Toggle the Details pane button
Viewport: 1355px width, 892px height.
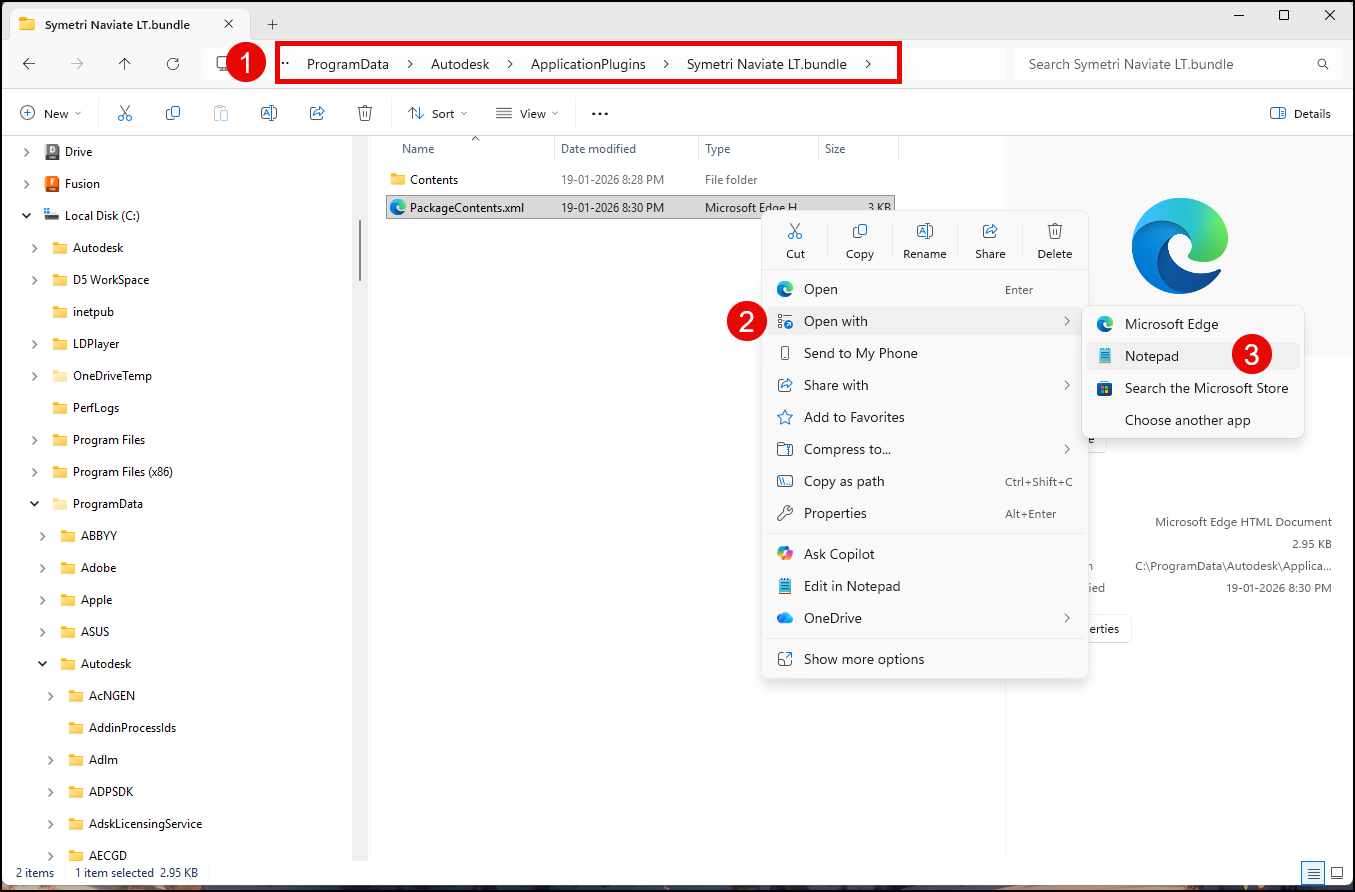(1300, 113)
